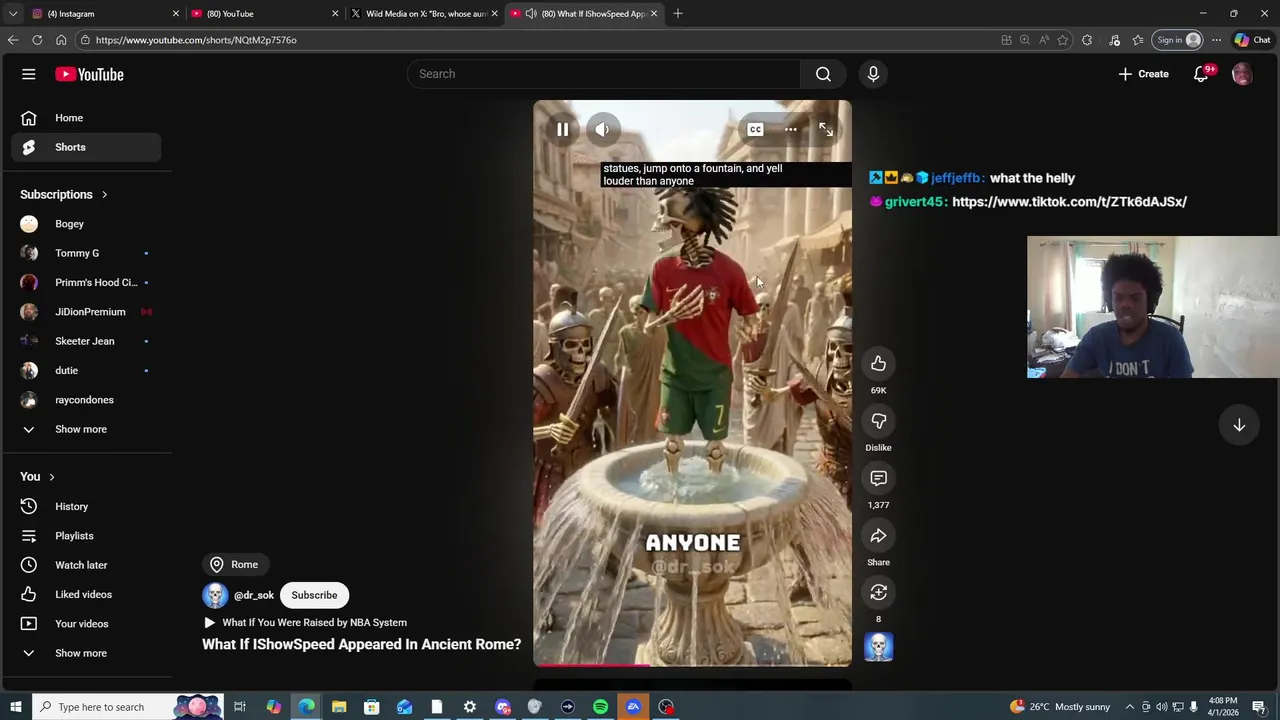
Task: Open 'What If You Were Raised by NBA System' link
Action: [x=314, y=623]
